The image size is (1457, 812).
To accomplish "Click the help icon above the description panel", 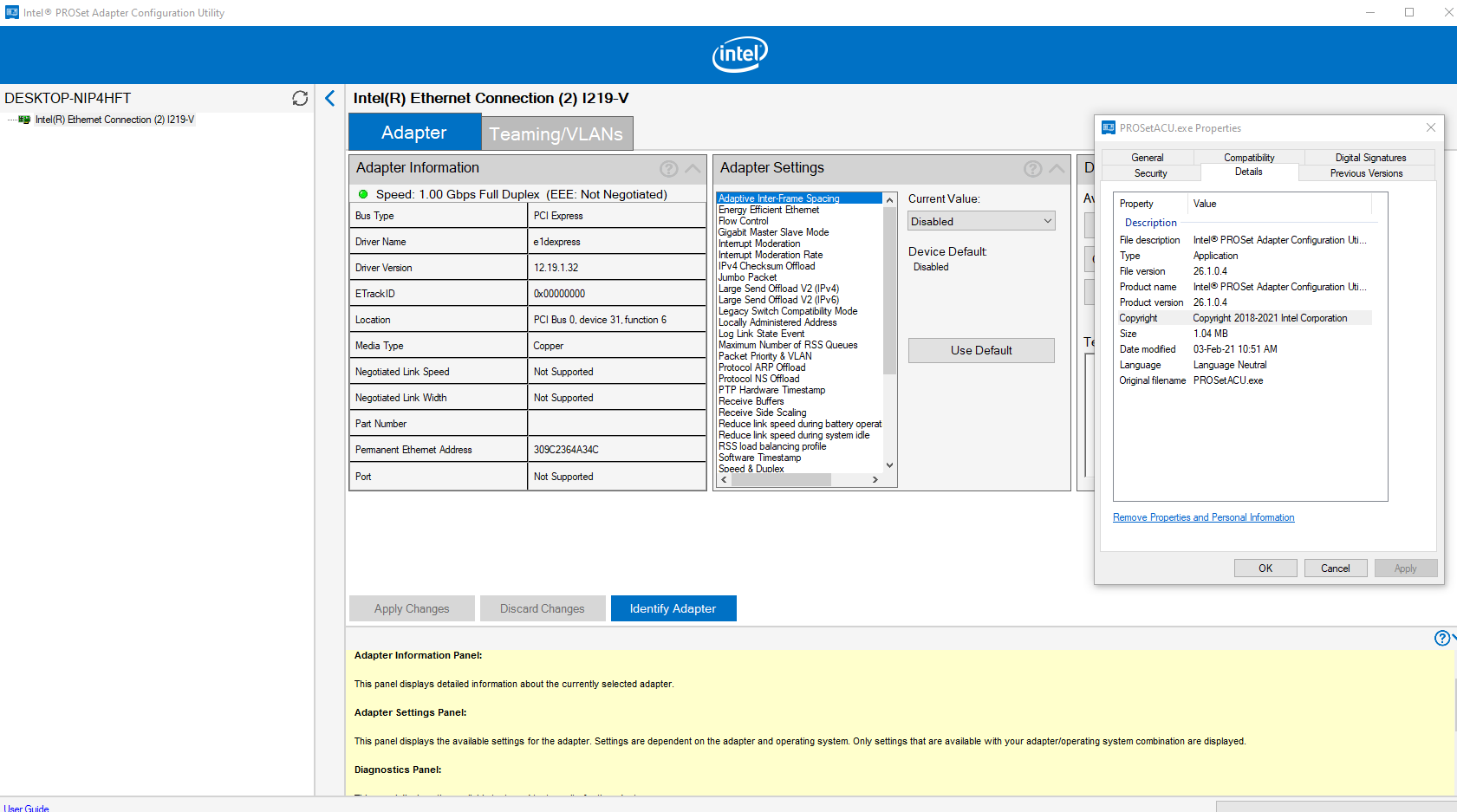I will coord(1441,637).
